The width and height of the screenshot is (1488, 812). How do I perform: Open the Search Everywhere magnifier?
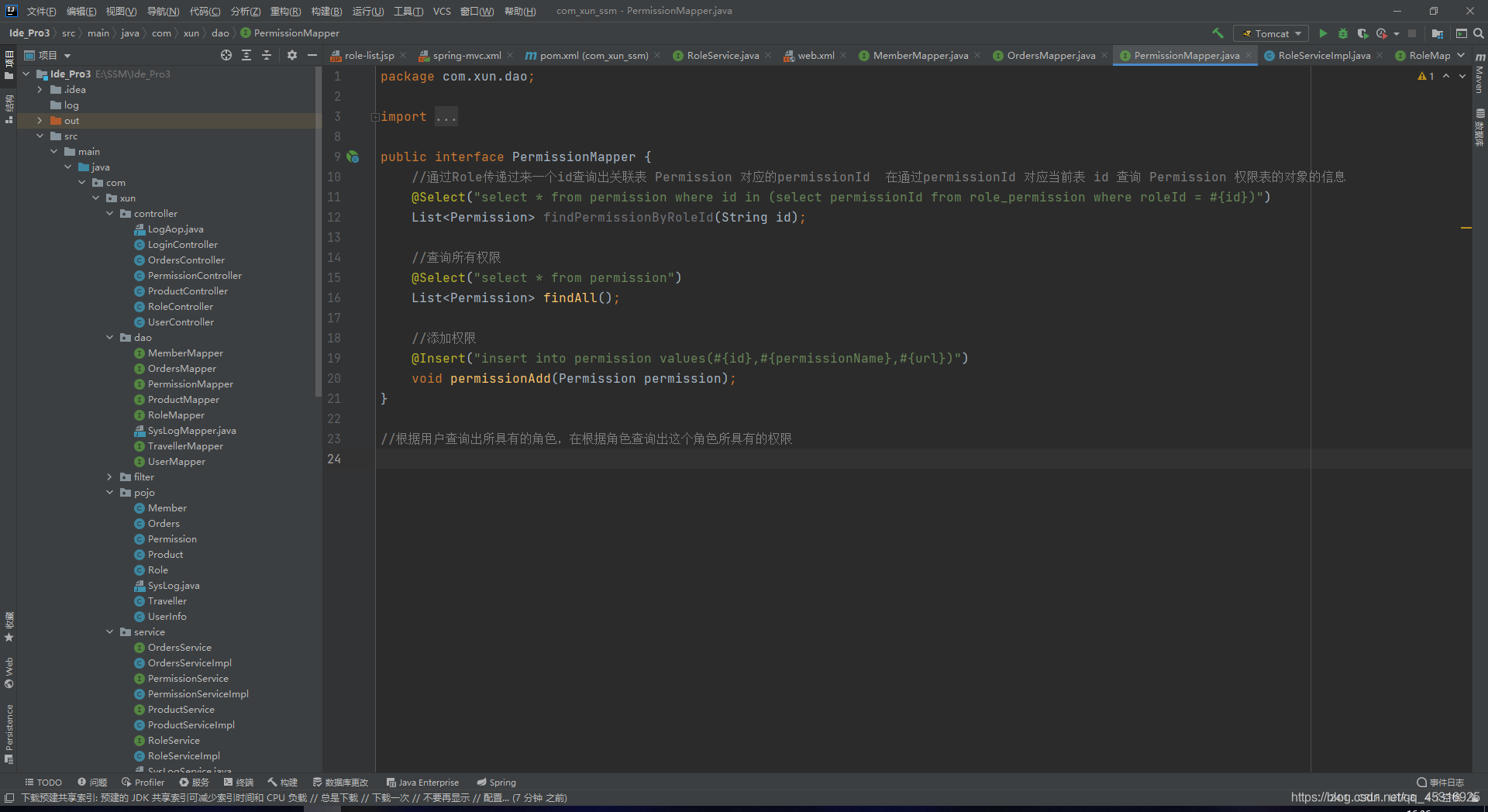[1479, 33]
